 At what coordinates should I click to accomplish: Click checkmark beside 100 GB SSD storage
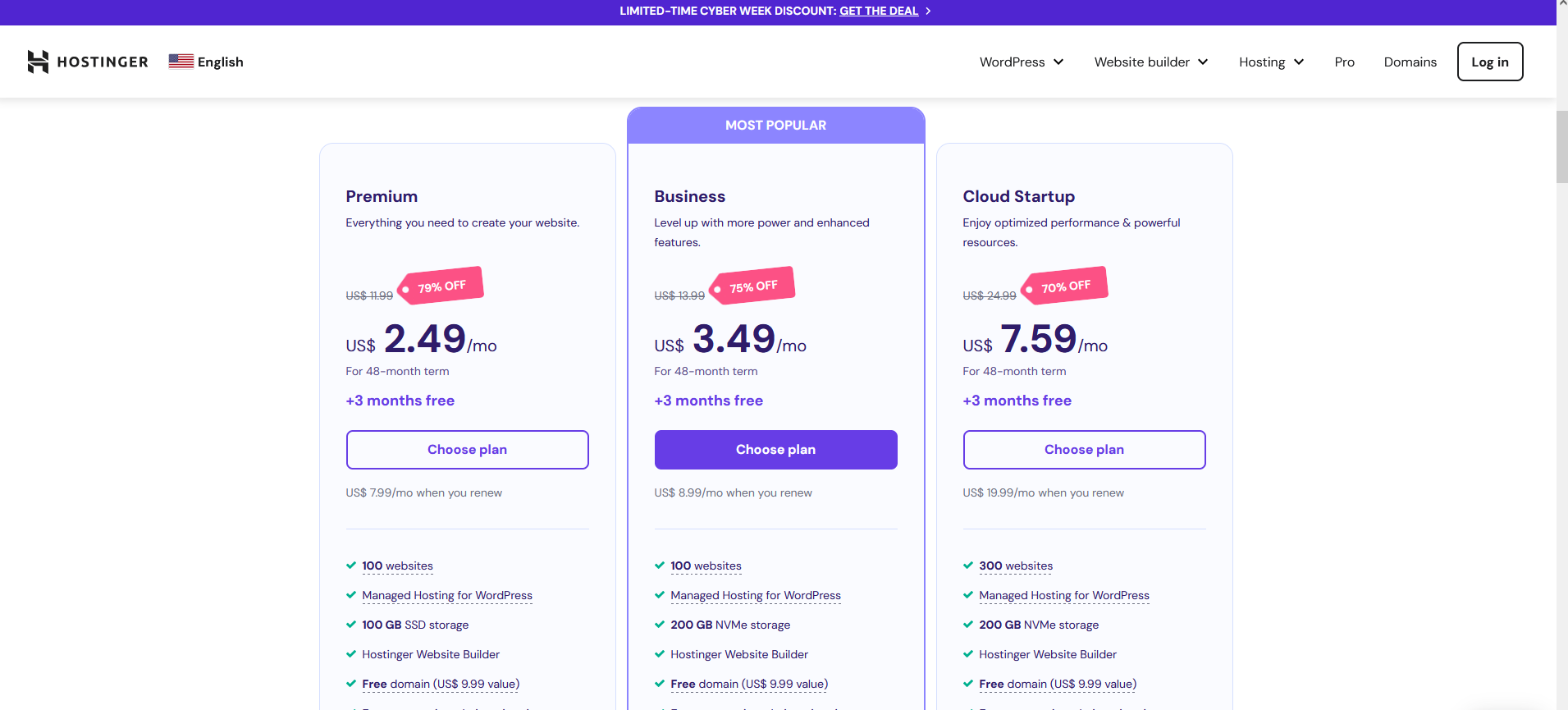pos(351,625)
